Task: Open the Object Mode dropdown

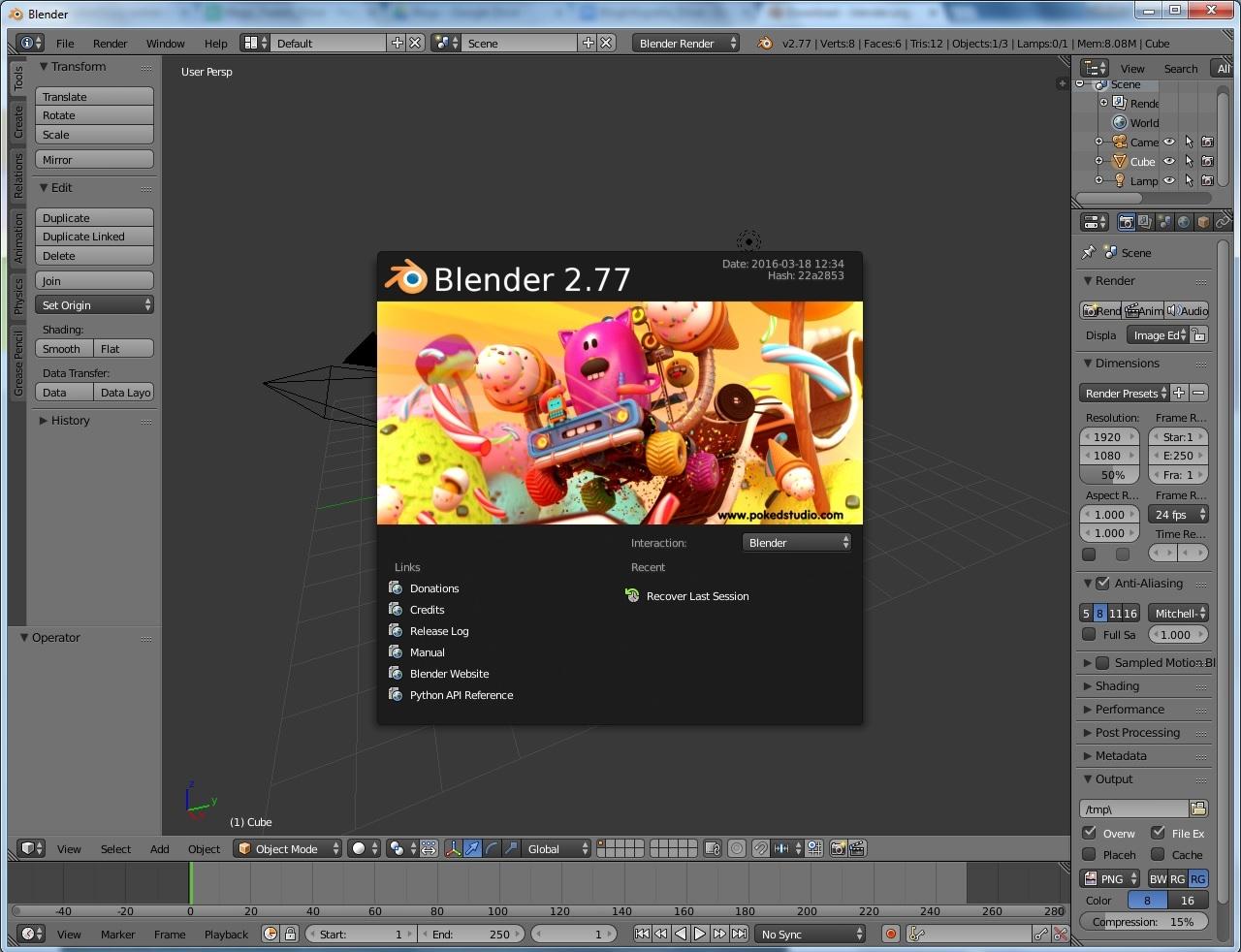Action: click(287, 848)
